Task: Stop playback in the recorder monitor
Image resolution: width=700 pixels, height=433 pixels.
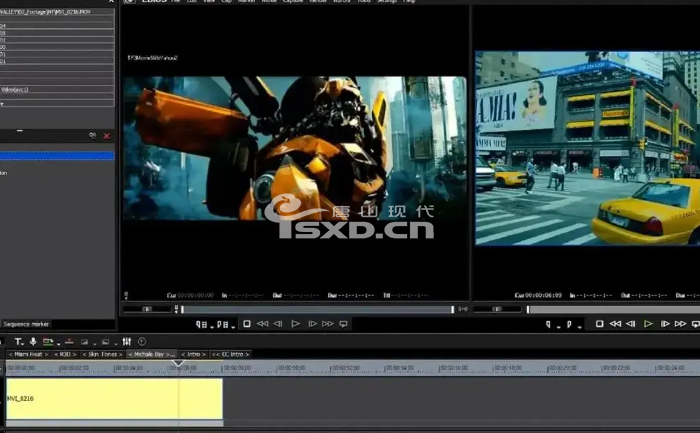Action: (600, 324)
